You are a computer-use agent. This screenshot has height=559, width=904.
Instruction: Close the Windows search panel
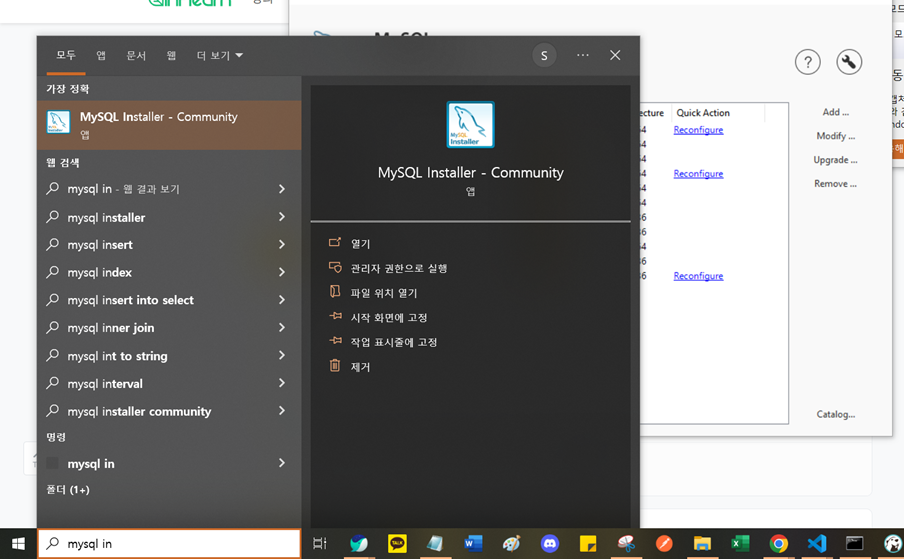(615, 55)
